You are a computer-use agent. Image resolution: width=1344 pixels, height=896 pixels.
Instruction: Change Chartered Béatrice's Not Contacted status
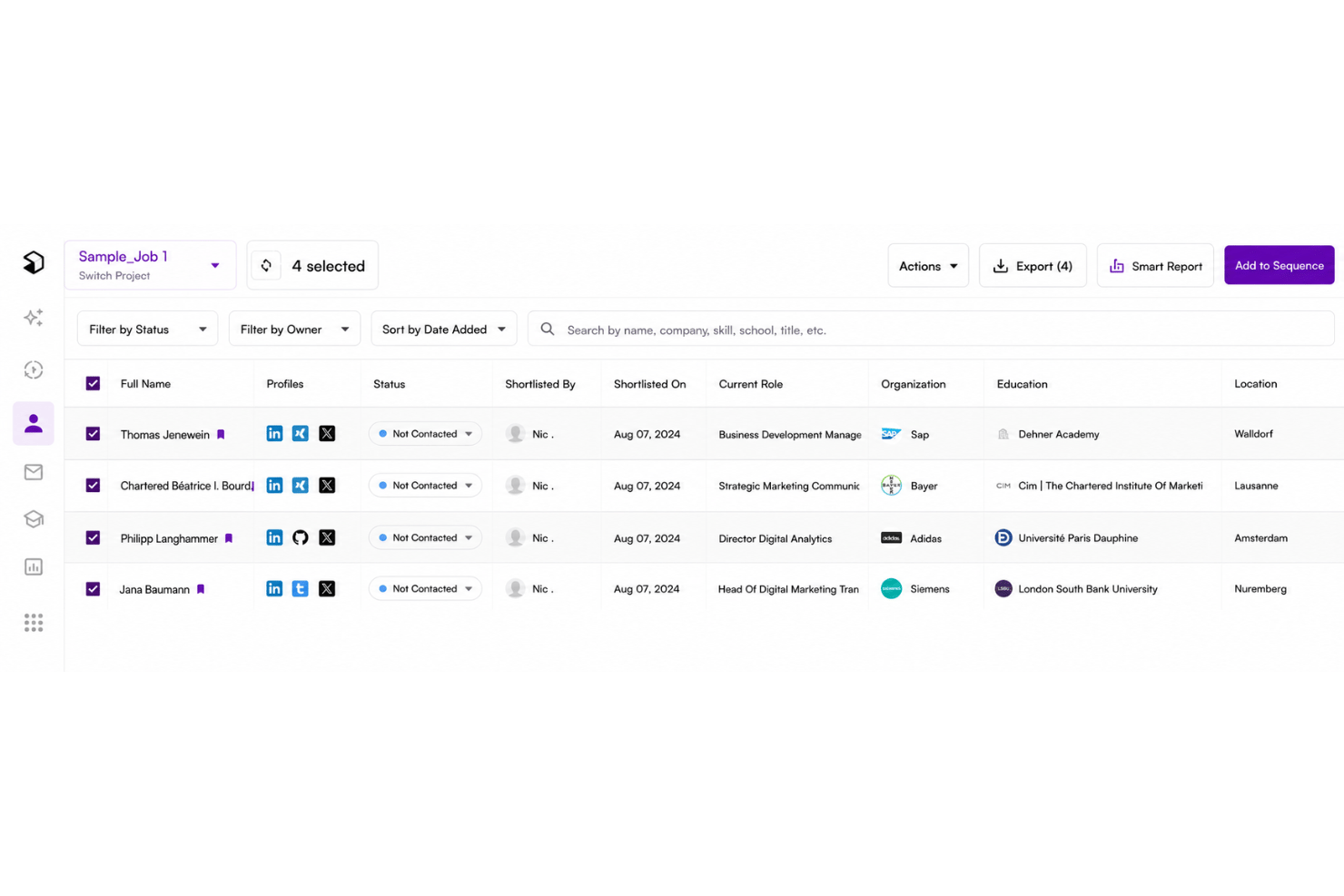click(x=425, y=486)
